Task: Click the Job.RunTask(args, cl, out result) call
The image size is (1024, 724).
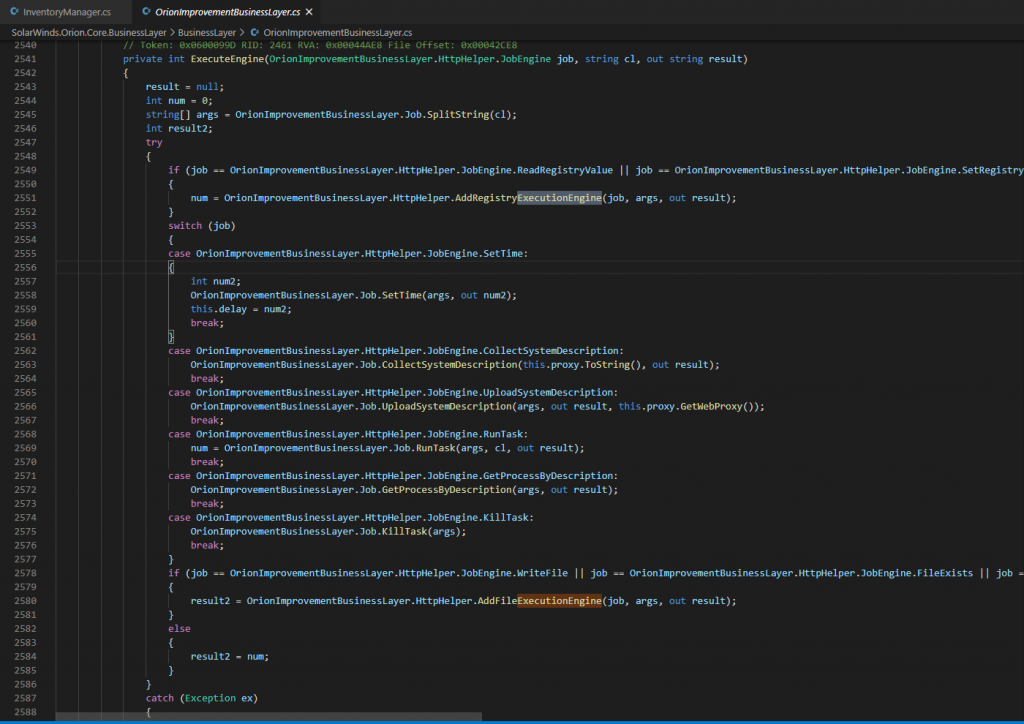Action: (x=404, y=449)
